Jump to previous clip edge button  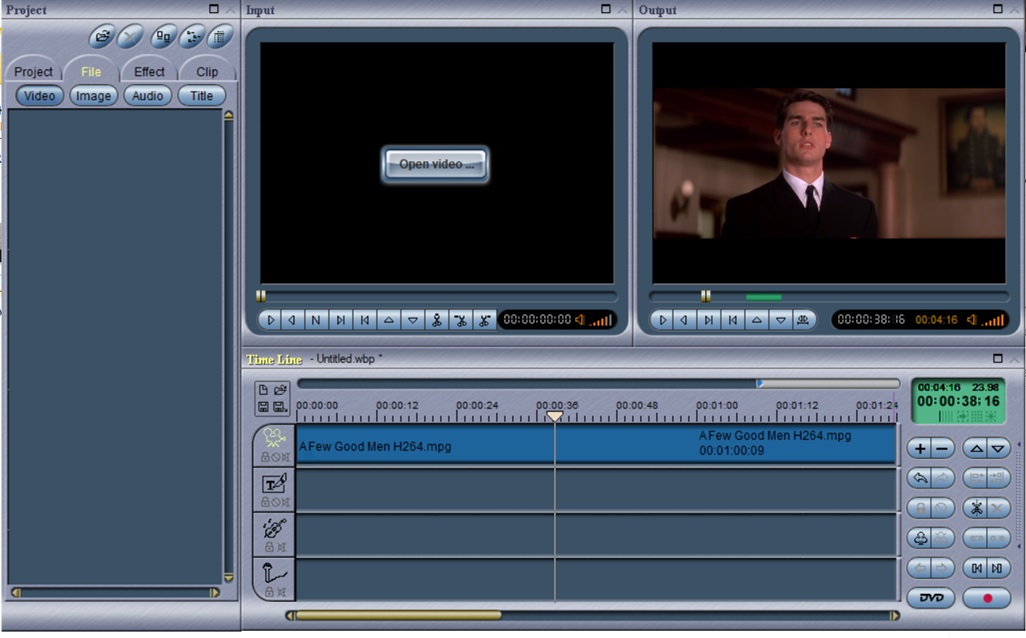coord(976,568)
